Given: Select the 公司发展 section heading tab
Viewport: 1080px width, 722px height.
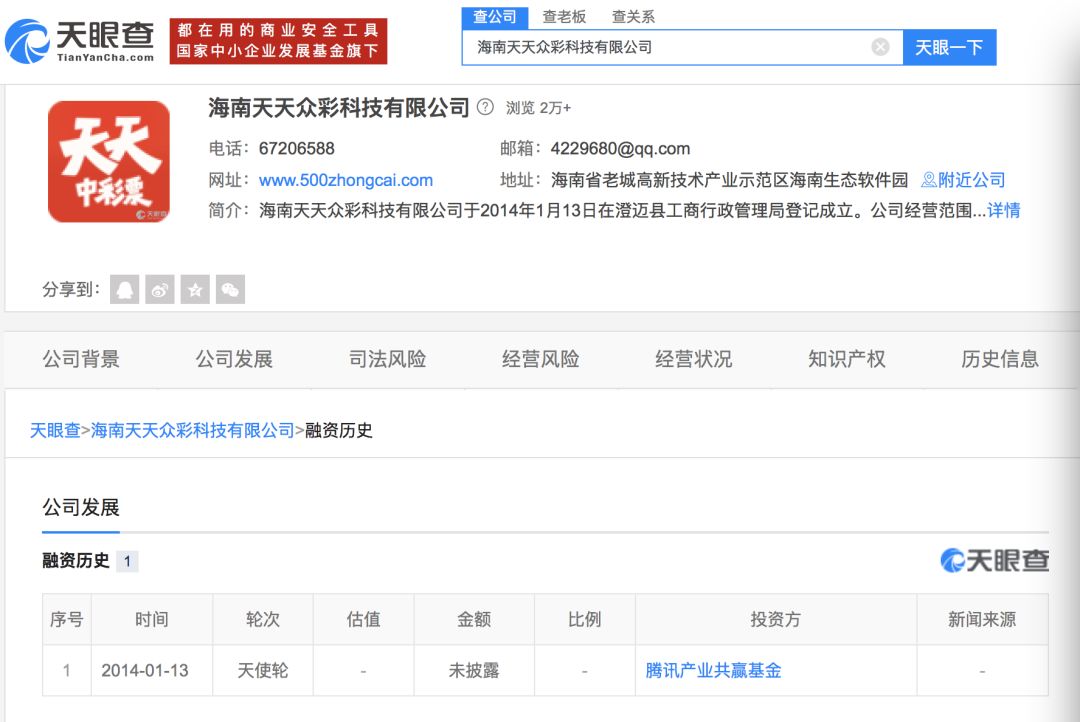Looking at the screenshot, I should [x=81, y=508].
